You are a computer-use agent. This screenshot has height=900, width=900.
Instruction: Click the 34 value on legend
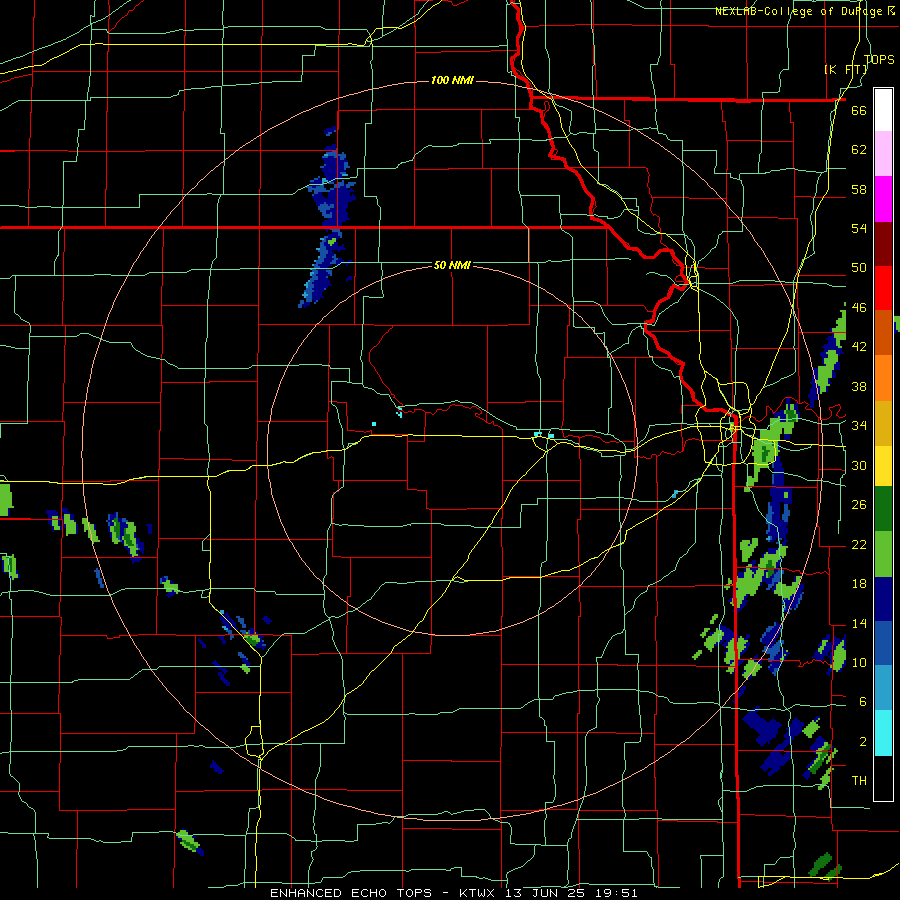[x=859, y=426]
